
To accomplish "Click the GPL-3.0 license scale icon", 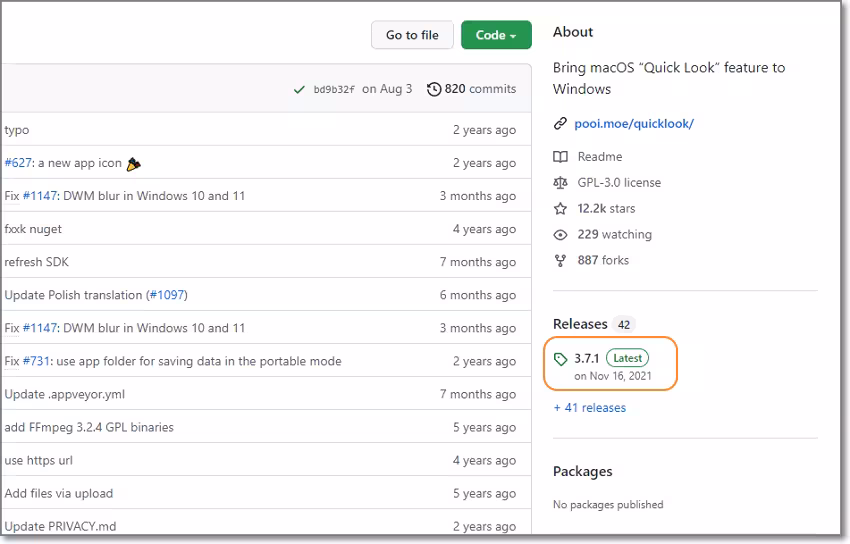I will point(560,183).
